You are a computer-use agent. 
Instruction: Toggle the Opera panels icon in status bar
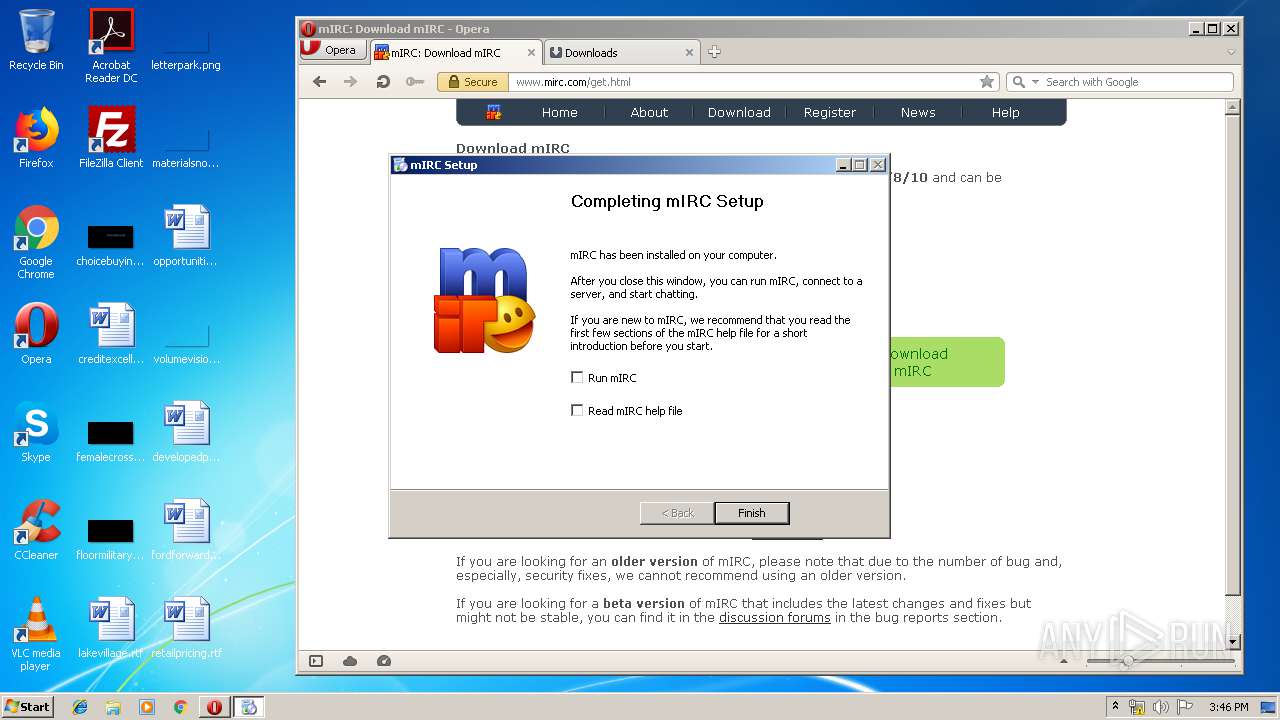coord(316,661)
